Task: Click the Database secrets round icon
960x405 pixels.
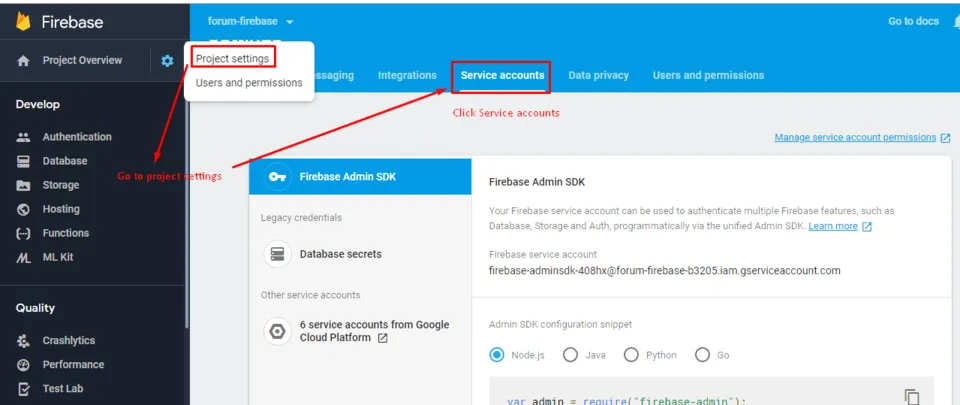Action: click(277, 254)
